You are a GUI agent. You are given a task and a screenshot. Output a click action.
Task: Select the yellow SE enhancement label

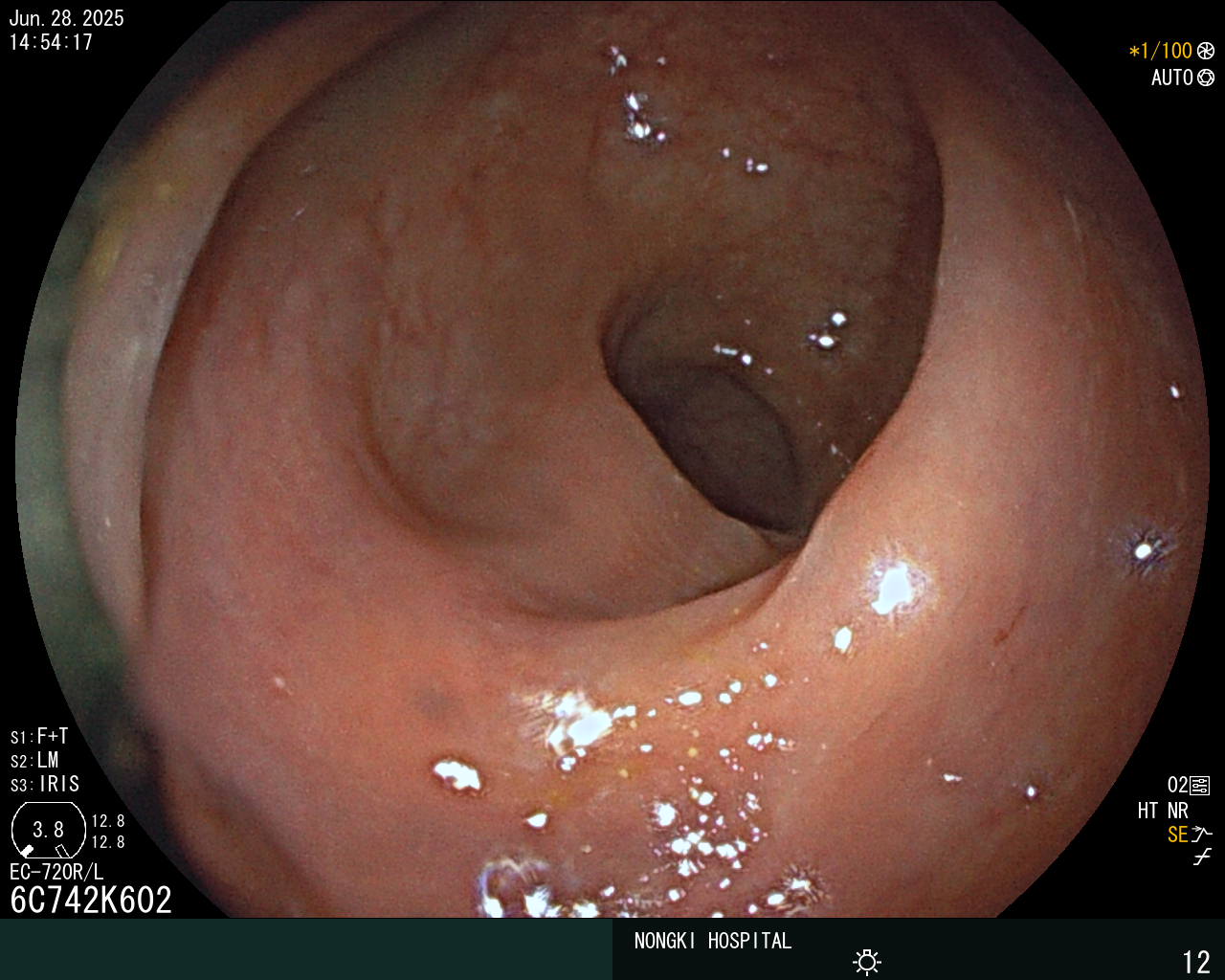1177,835
